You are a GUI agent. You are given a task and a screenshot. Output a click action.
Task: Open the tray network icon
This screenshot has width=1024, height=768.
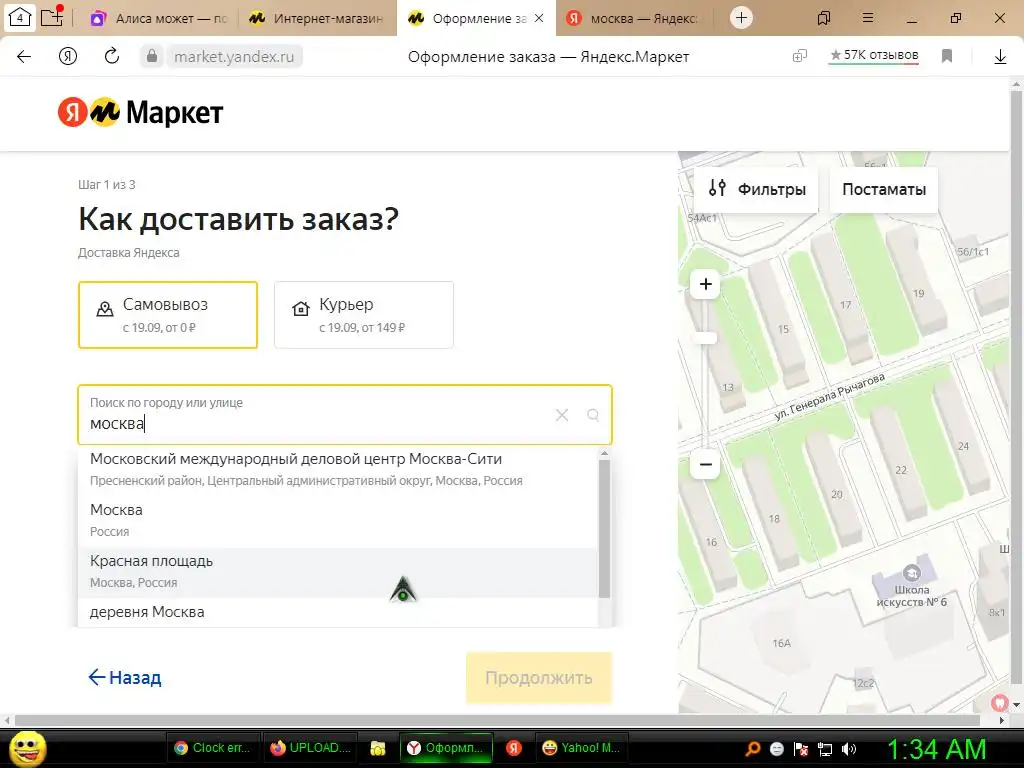point(825,749)
